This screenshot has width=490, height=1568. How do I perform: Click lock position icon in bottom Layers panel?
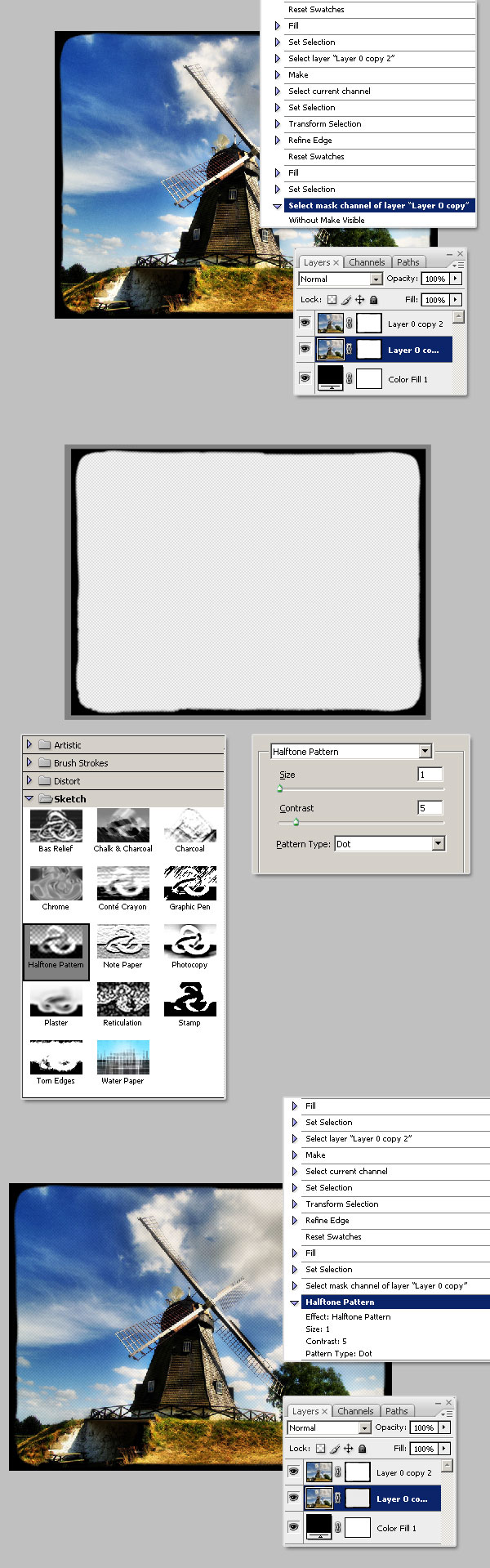348,1449
